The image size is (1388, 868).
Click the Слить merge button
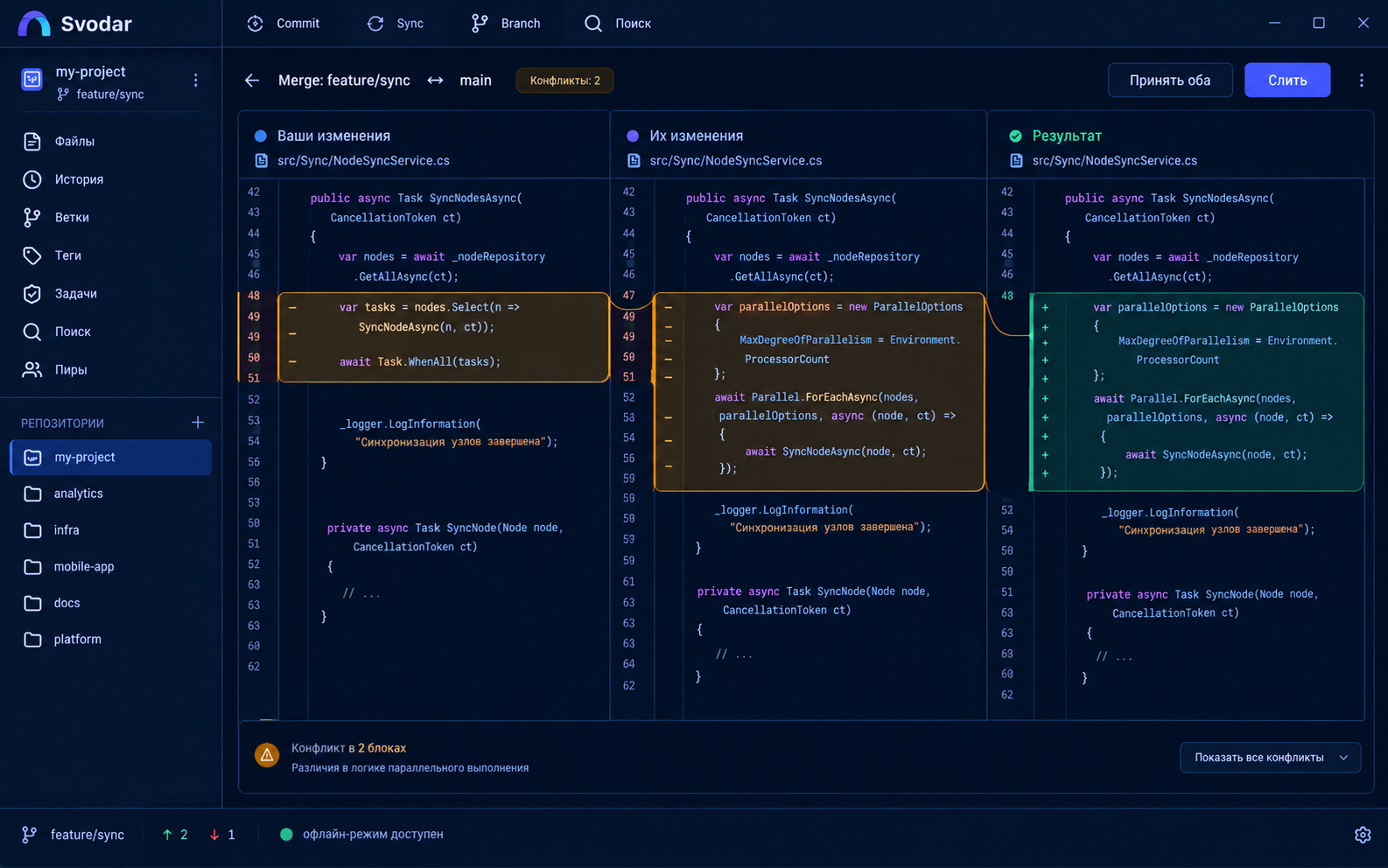point(1287,80)
